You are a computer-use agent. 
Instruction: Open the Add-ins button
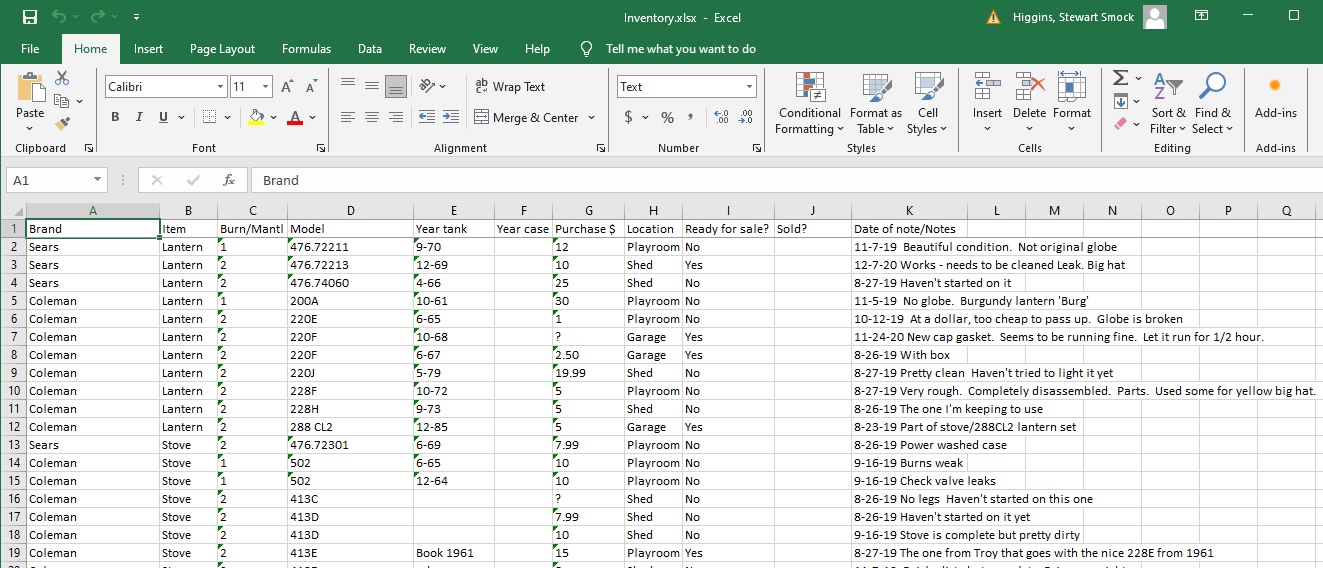[1275, 98]
